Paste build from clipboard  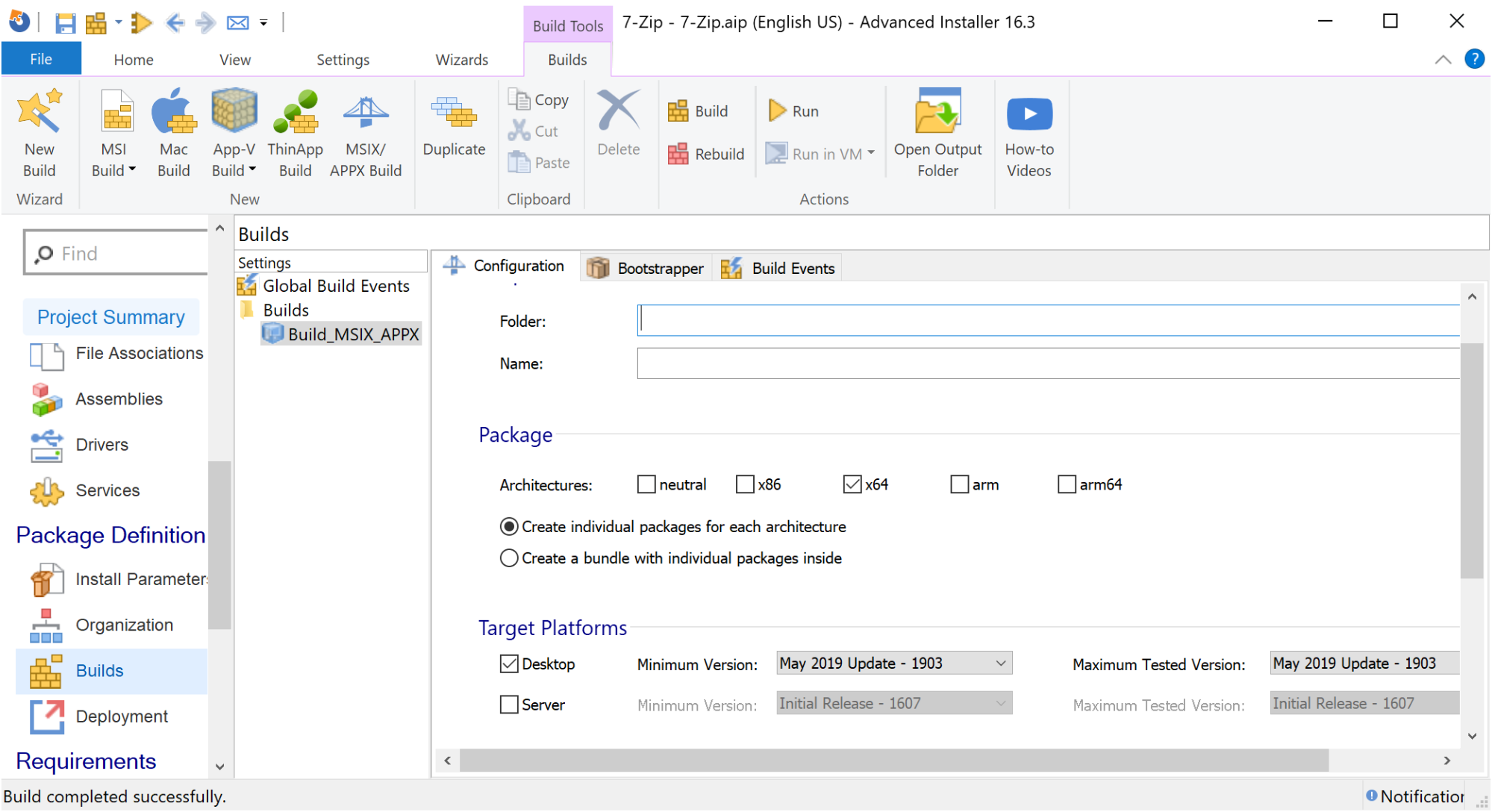click(x=538, y=162)
